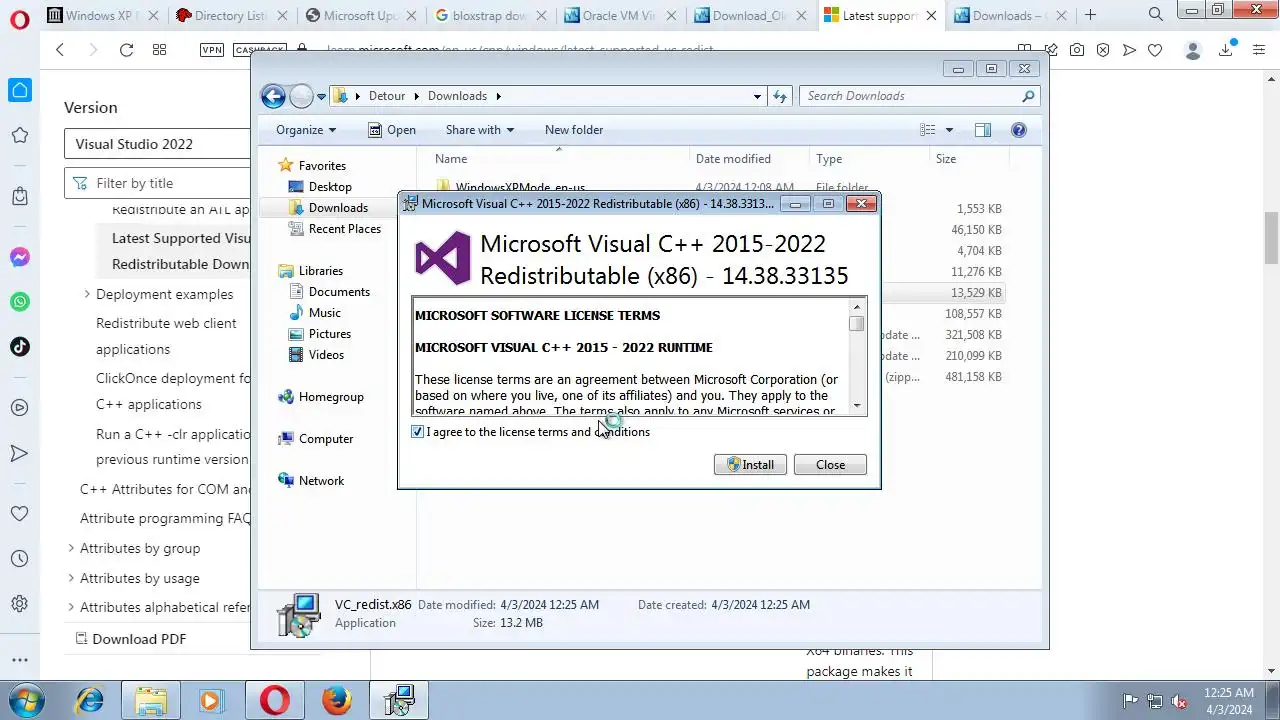Select Recent Places in the navigation pane
The height and width of the screenshot is (720, 1280).
click(x=345, y=229)
